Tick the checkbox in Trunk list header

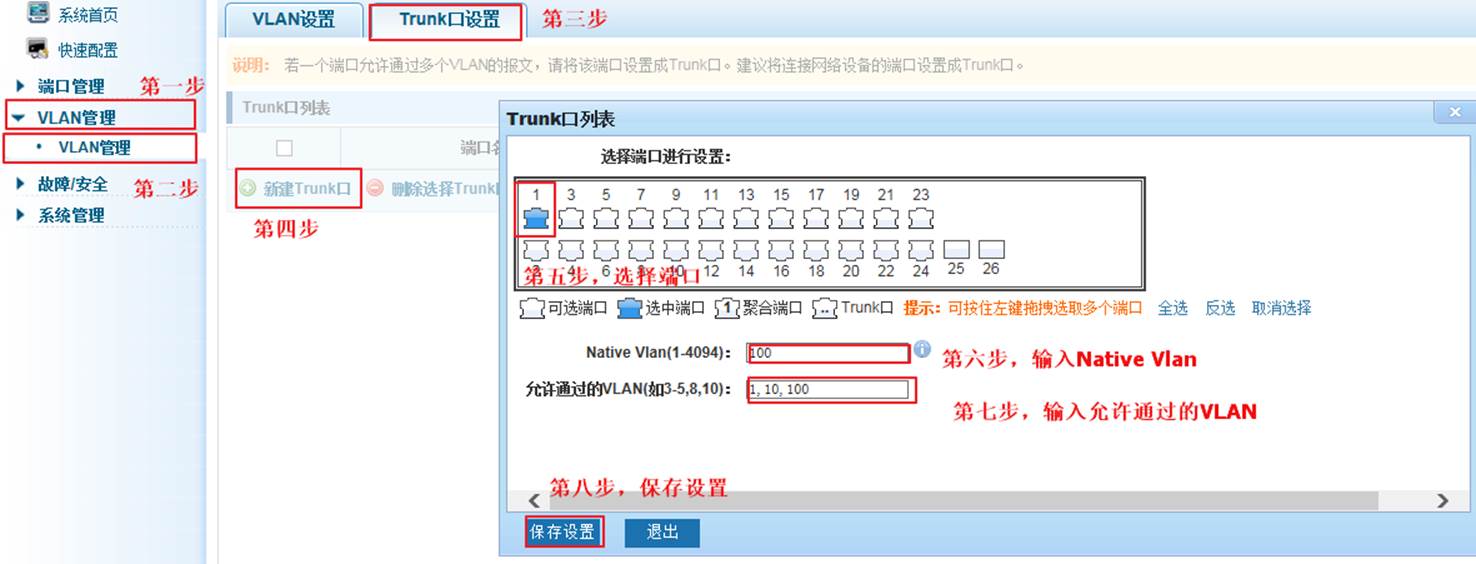tap(284, 148)
